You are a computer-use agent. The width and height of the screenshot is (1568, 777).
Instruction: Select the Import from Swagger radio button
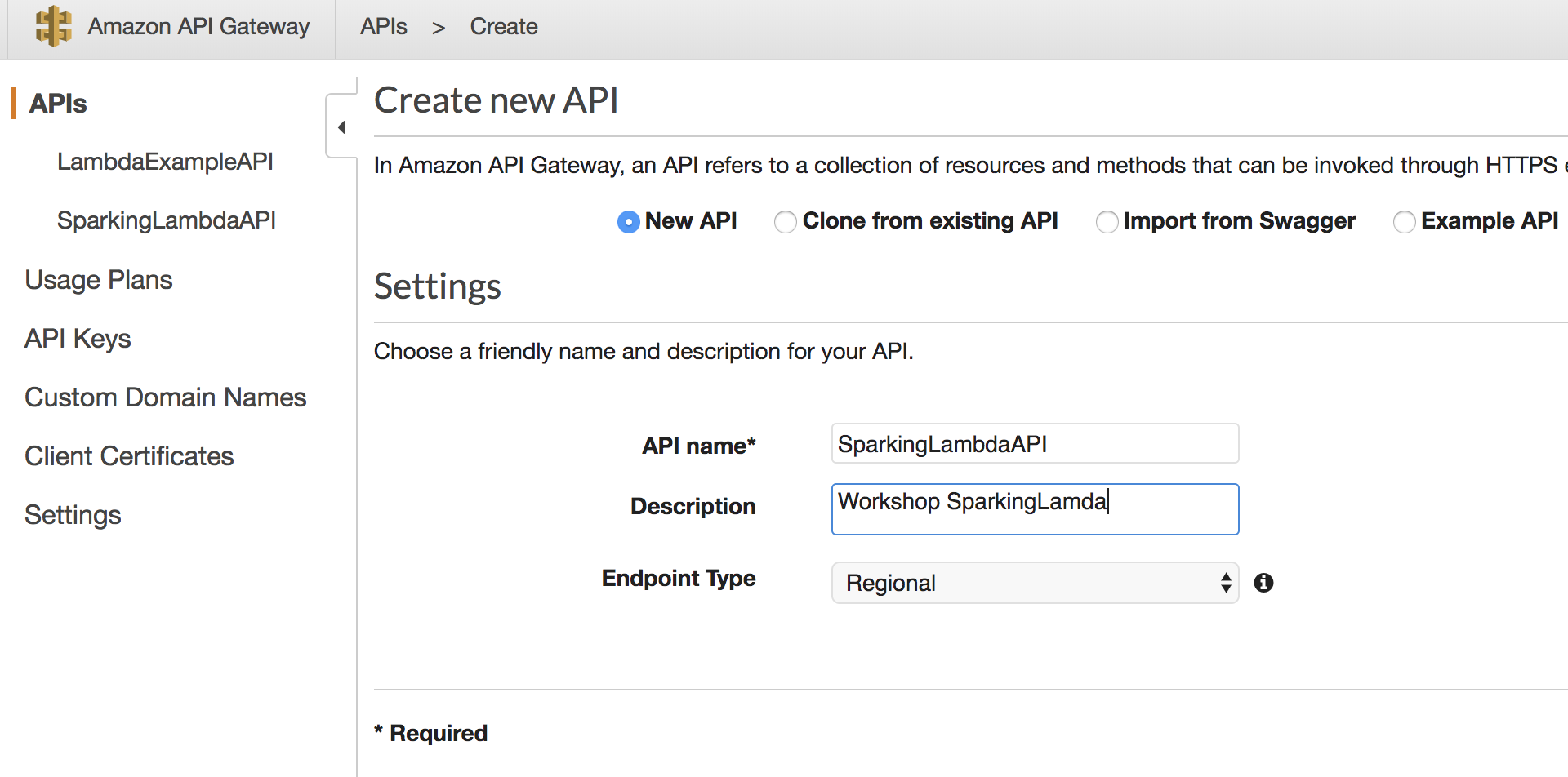[x=1107, y=222]
